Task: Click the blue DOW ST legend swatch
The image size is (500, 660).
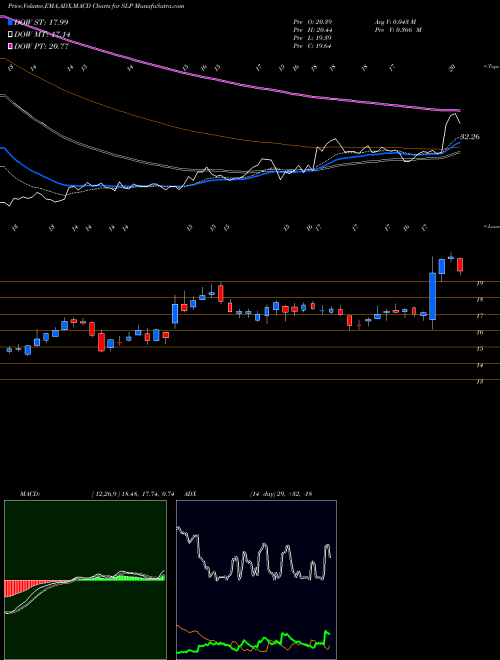Action: 10,22
